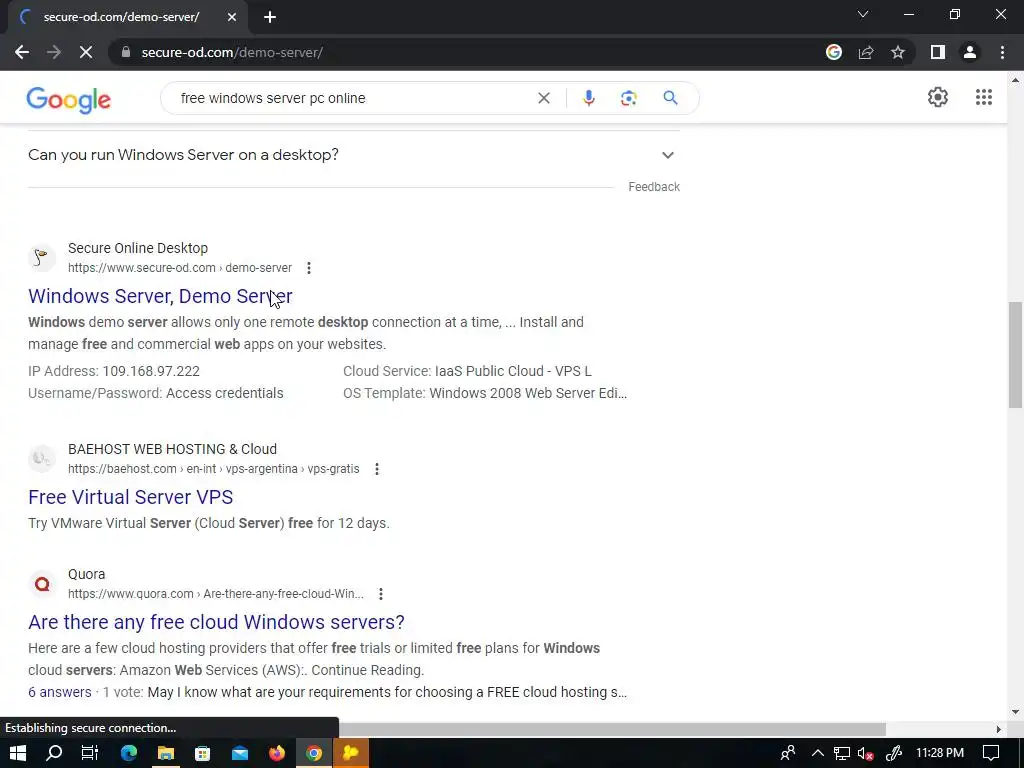The height and width of the screenshot is (768, 1024).
Task: Click the '6 answers' link
Action: tap(59, 692)
